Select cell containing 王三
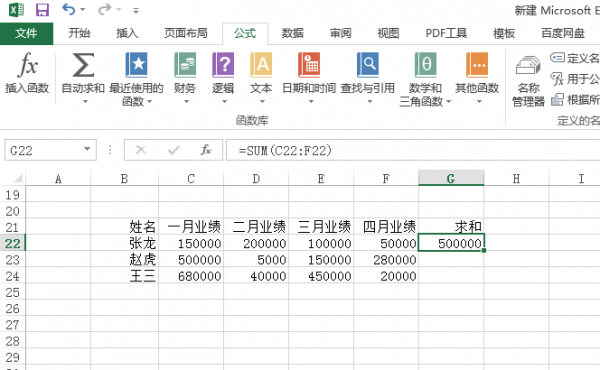 [124, 275]
